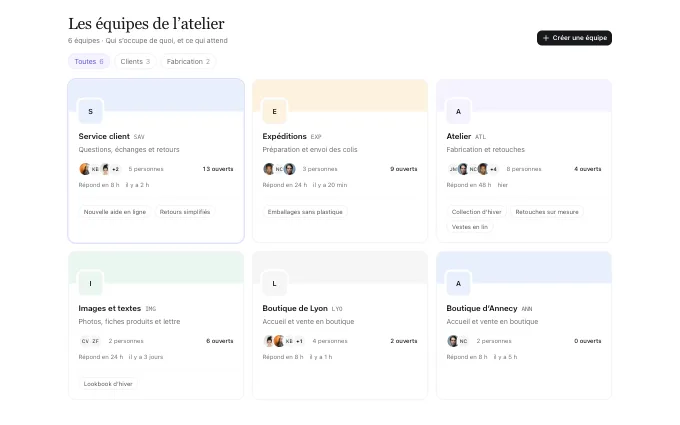Click the CV initials avatar in Images et textes
Viewport: 680px width, 425px height.
click(x=85, y=341)
